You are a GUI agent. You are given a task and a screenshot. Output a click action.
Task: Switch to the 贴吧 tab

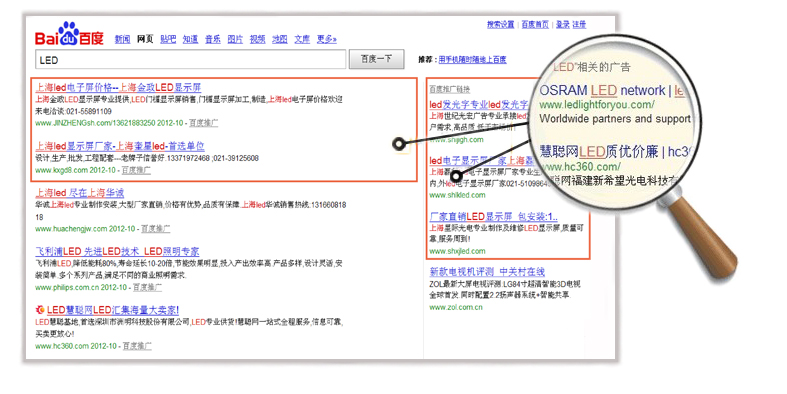[x=168, y=39]
